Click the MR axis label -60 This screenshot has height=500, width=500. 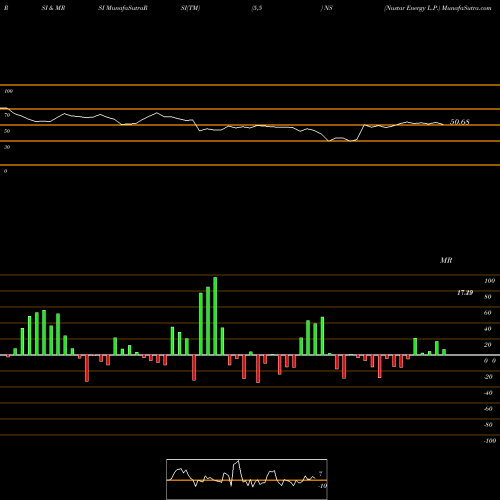tap(488, 409)
